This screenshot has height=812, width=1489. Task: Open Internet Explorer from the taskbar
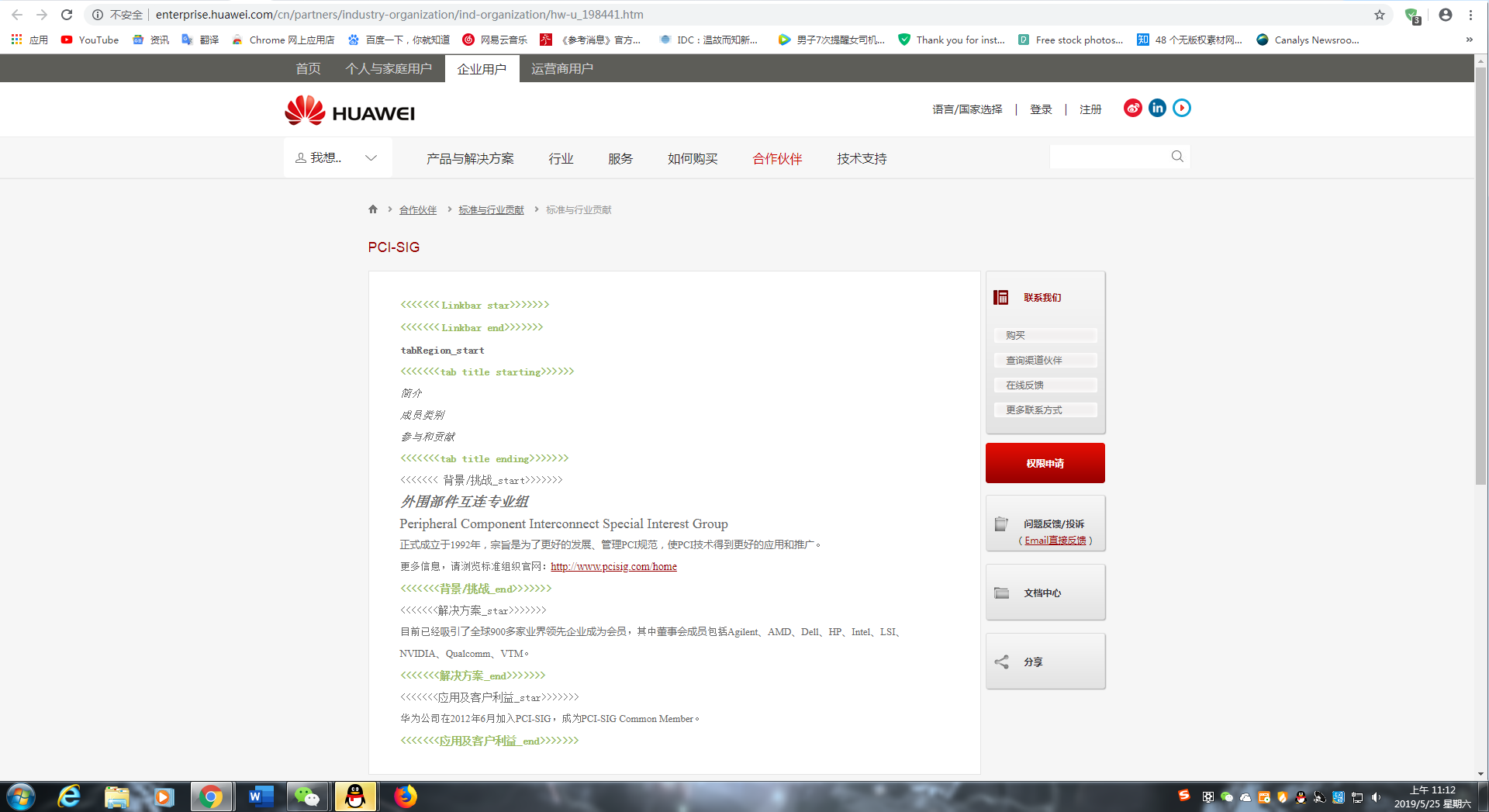click(69, 796)
